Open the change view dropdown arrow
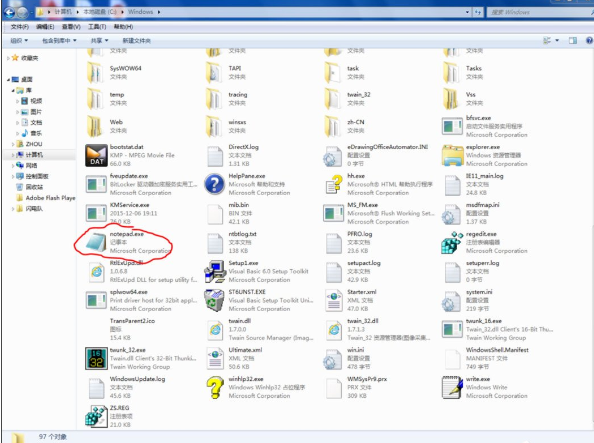 557,41
